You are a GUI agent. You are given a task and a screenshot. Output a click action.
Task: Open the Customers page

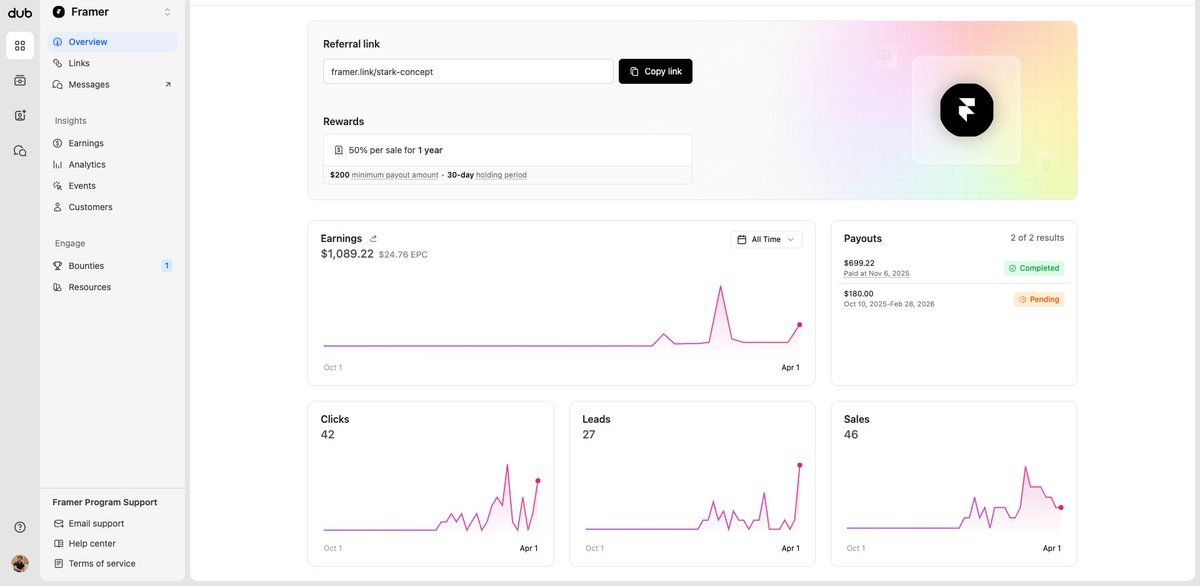tap(112, 207)
